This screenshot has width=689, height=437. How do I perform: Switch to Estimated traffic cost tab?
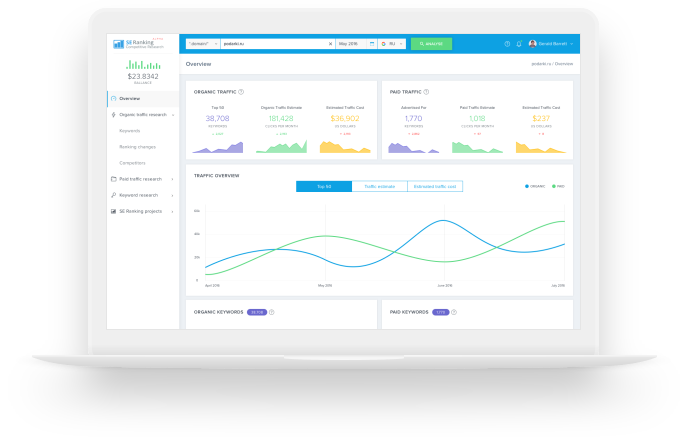pyautogui.click(x=435, y=187)
